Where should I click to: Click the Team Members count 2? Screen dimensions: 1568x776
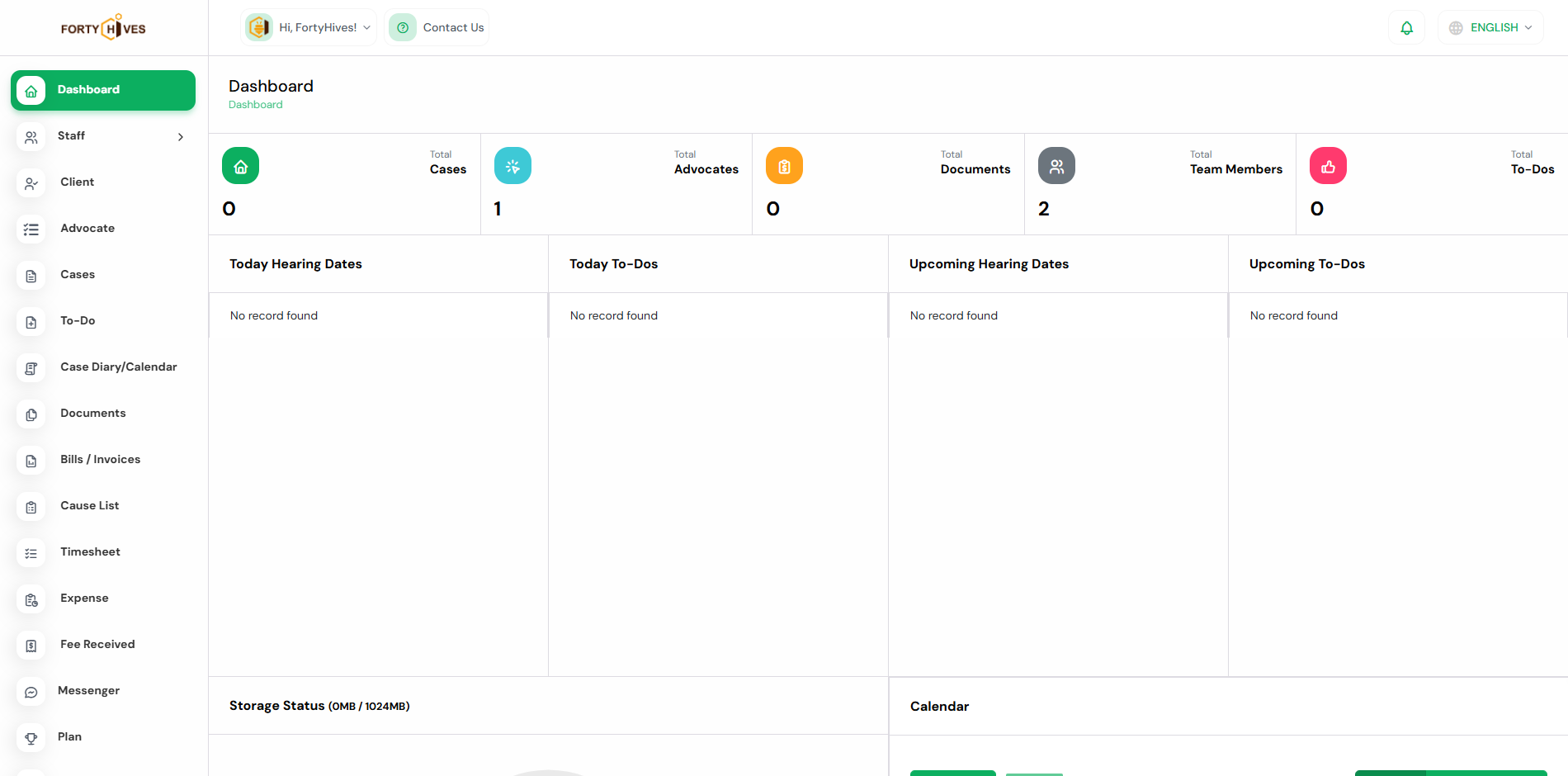coord(1044,209)
